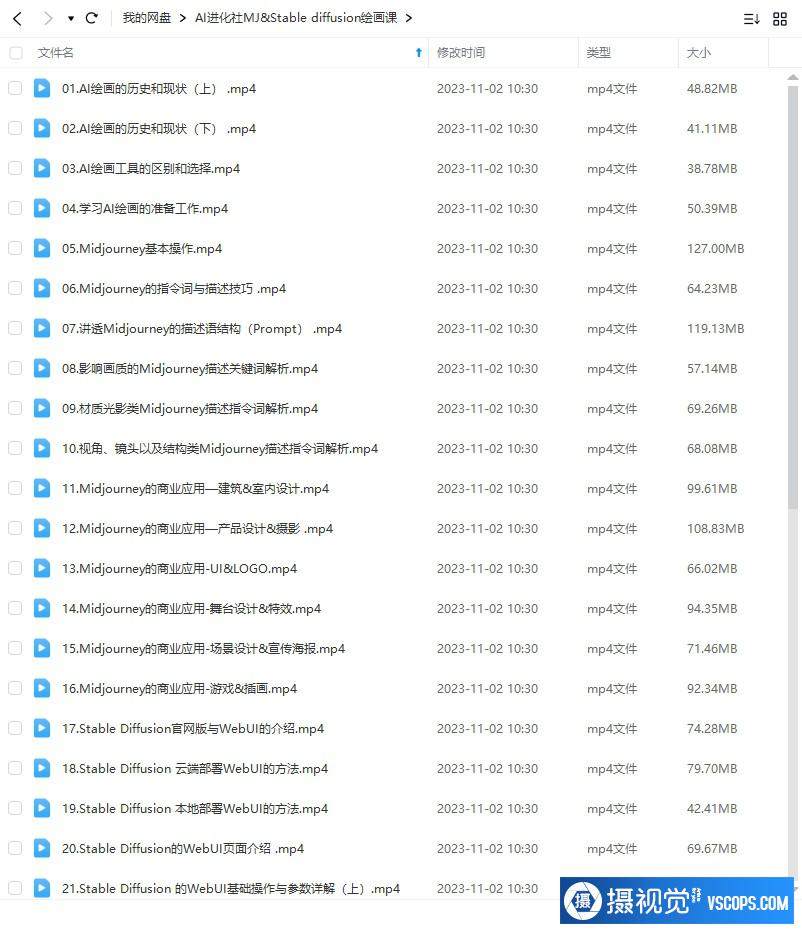This screenshot has width=802, height=932.
Task: Open the sort order menu icon
Action: [x=751, y=19]
